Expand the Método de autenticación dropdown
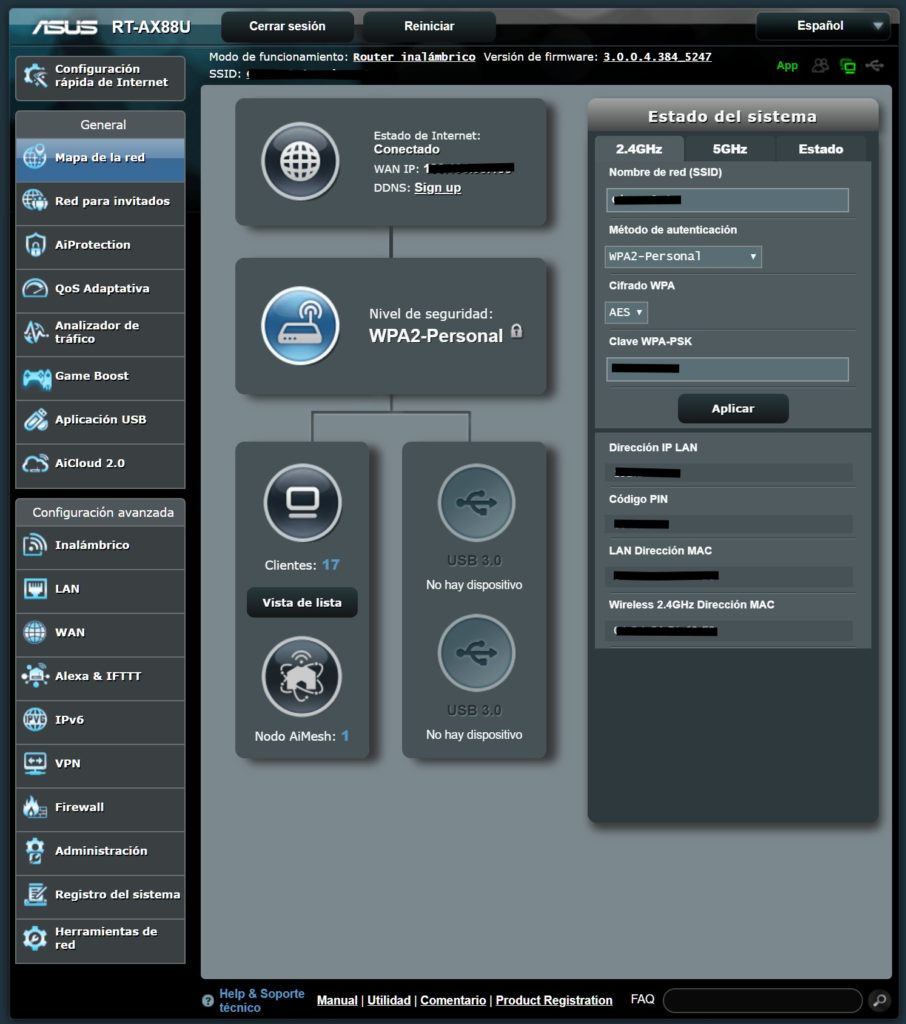Viewport: 906px width, 1024px height. [x=683, y=257]
